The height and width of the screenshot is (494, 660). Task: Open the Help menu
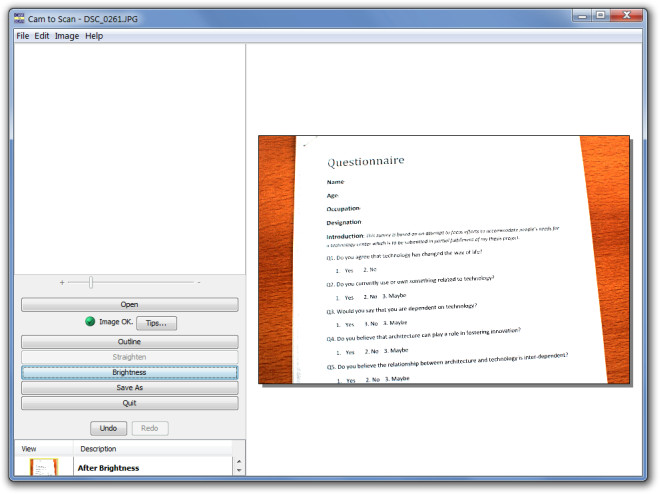pos(94,36)
